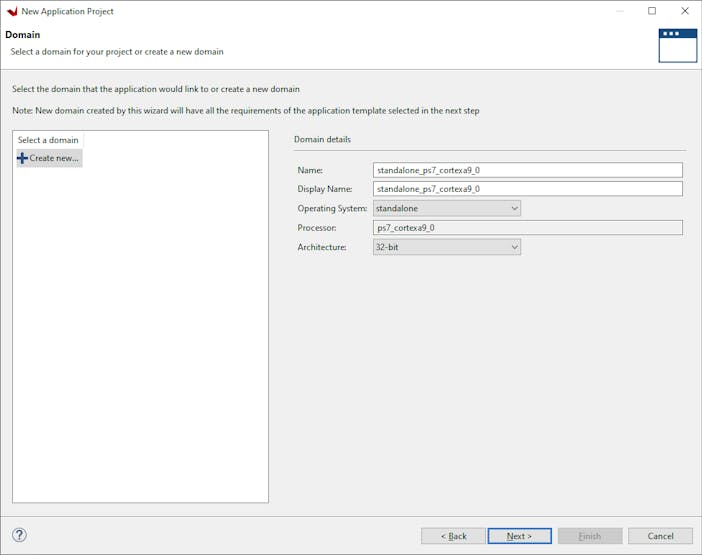Minimize the New Application Project dialog
702x555 pixels.
618,11
